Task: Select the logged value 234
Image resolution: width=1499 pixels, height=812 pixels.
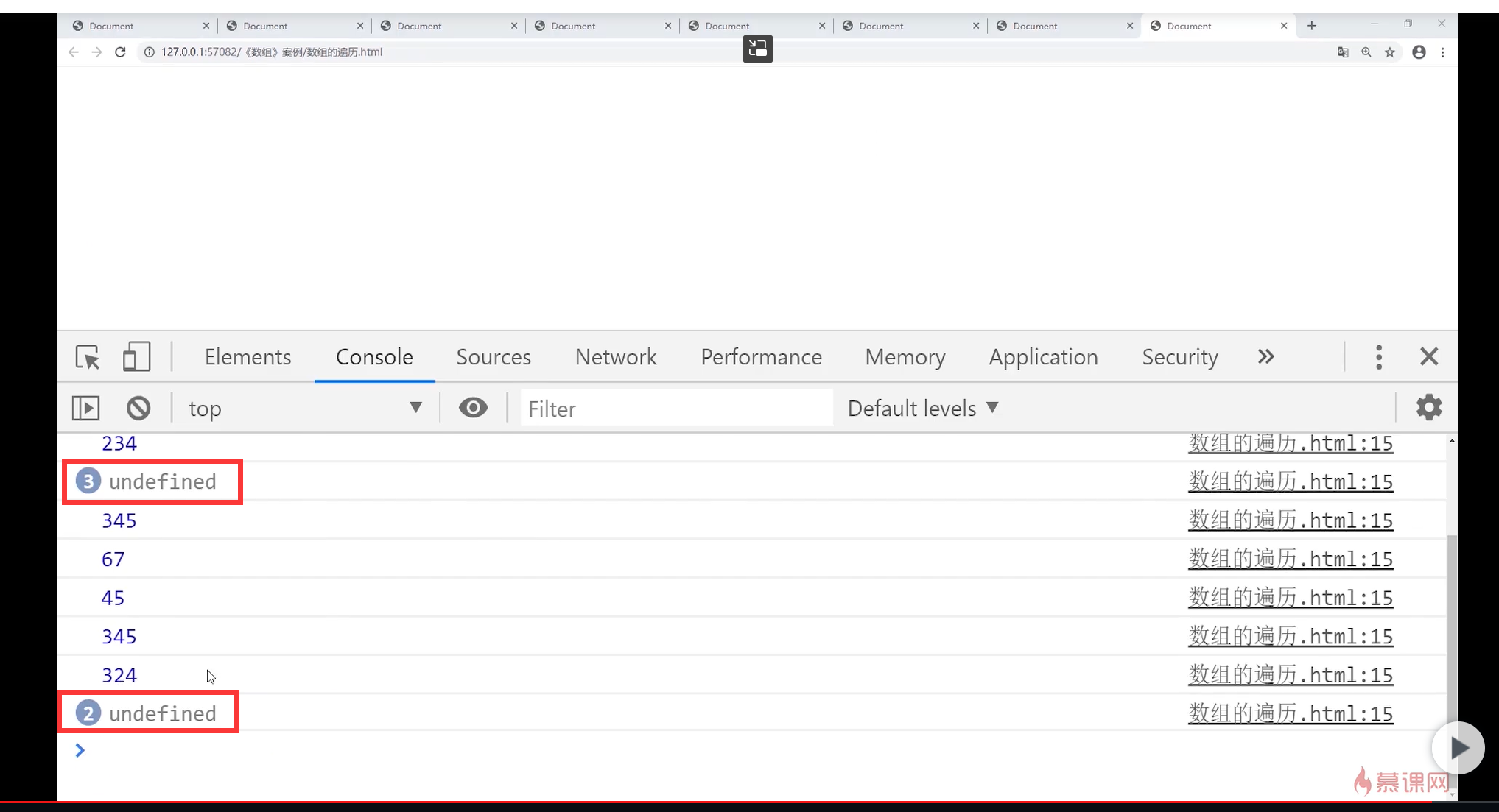Action: (119, 443)
